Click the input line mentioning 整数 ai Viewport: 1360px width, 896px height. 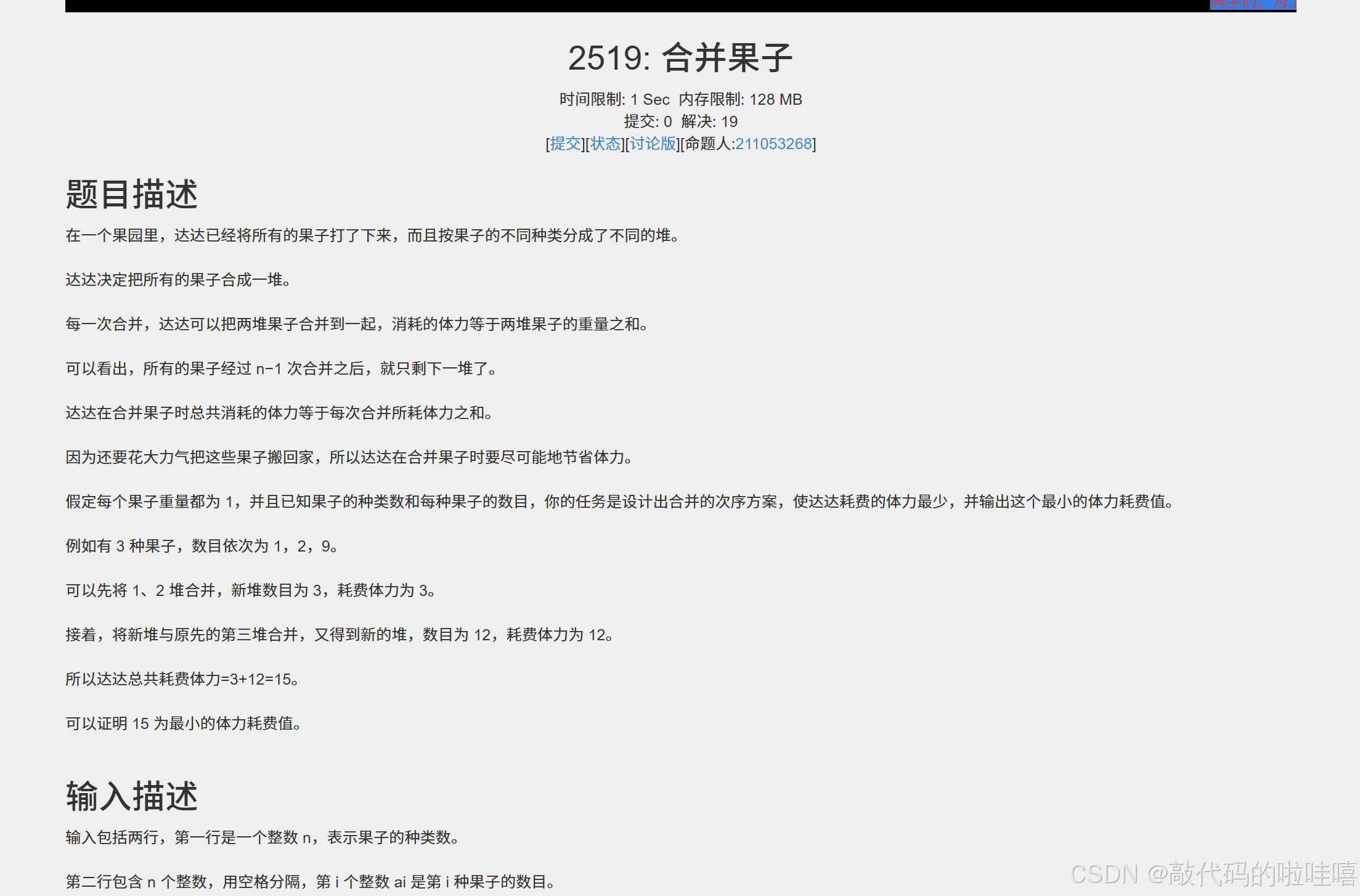pyautogui.click(x=310, y=882)
